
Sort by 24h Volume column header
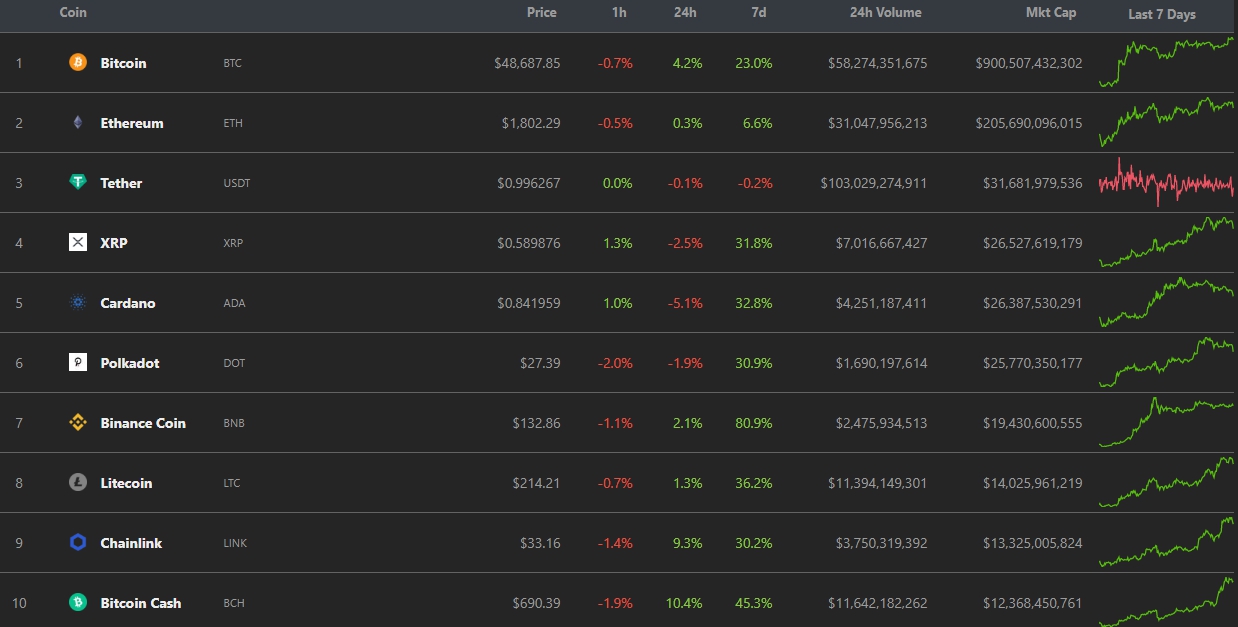(885, 13)
